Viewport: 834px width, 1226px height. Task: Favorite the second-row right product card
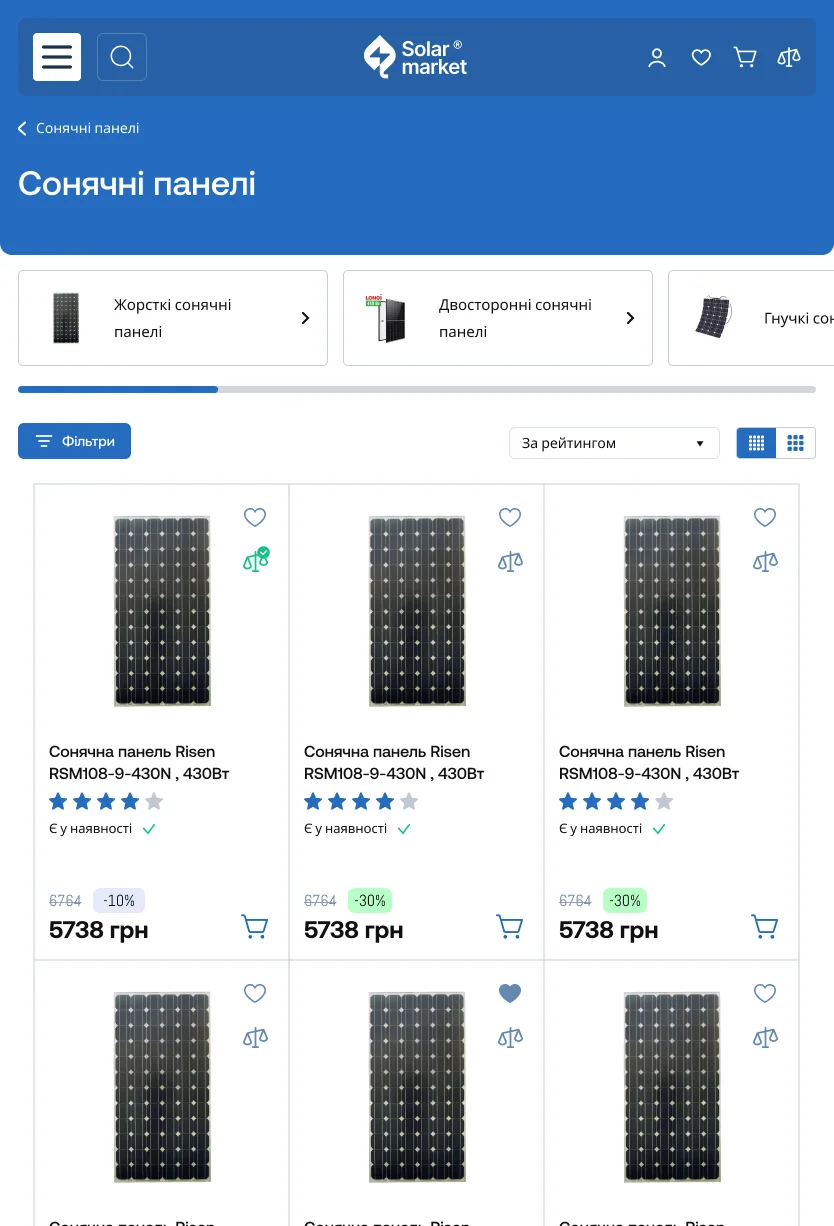click(765, 993)
